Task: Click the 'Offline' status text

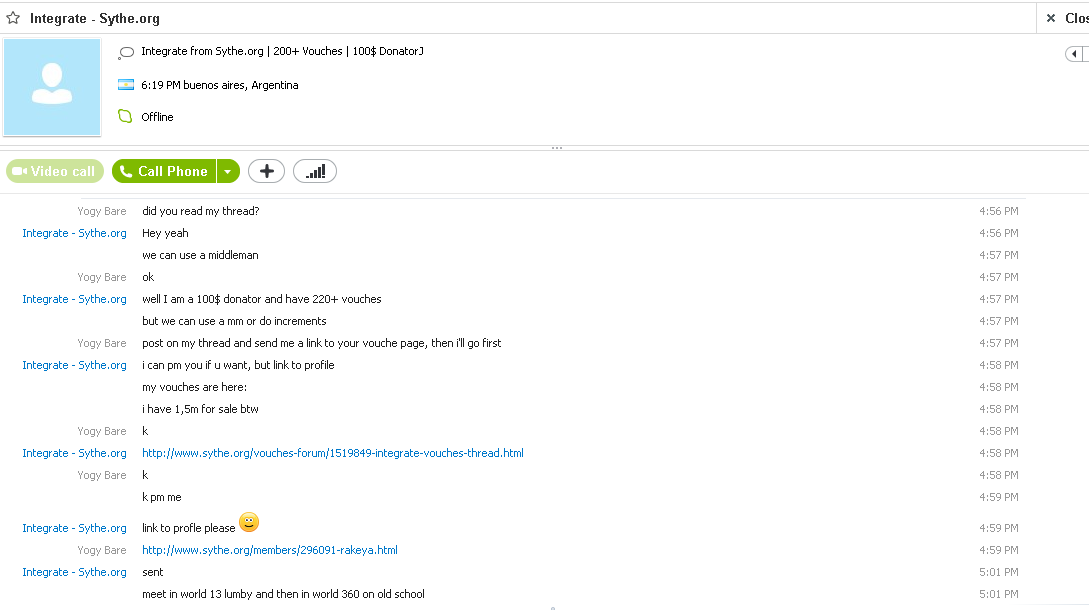Action: (157, 117)
